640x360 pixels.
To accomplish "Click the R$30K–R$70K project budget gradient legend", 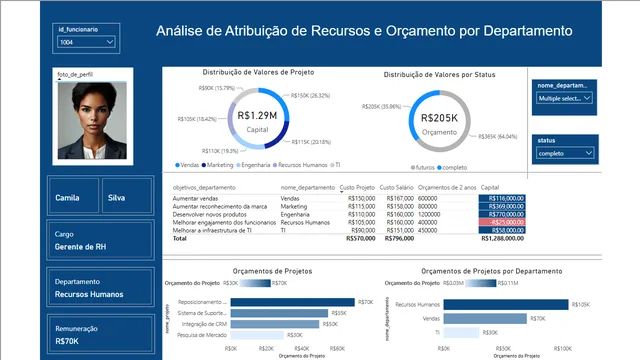I will [255, 283].
